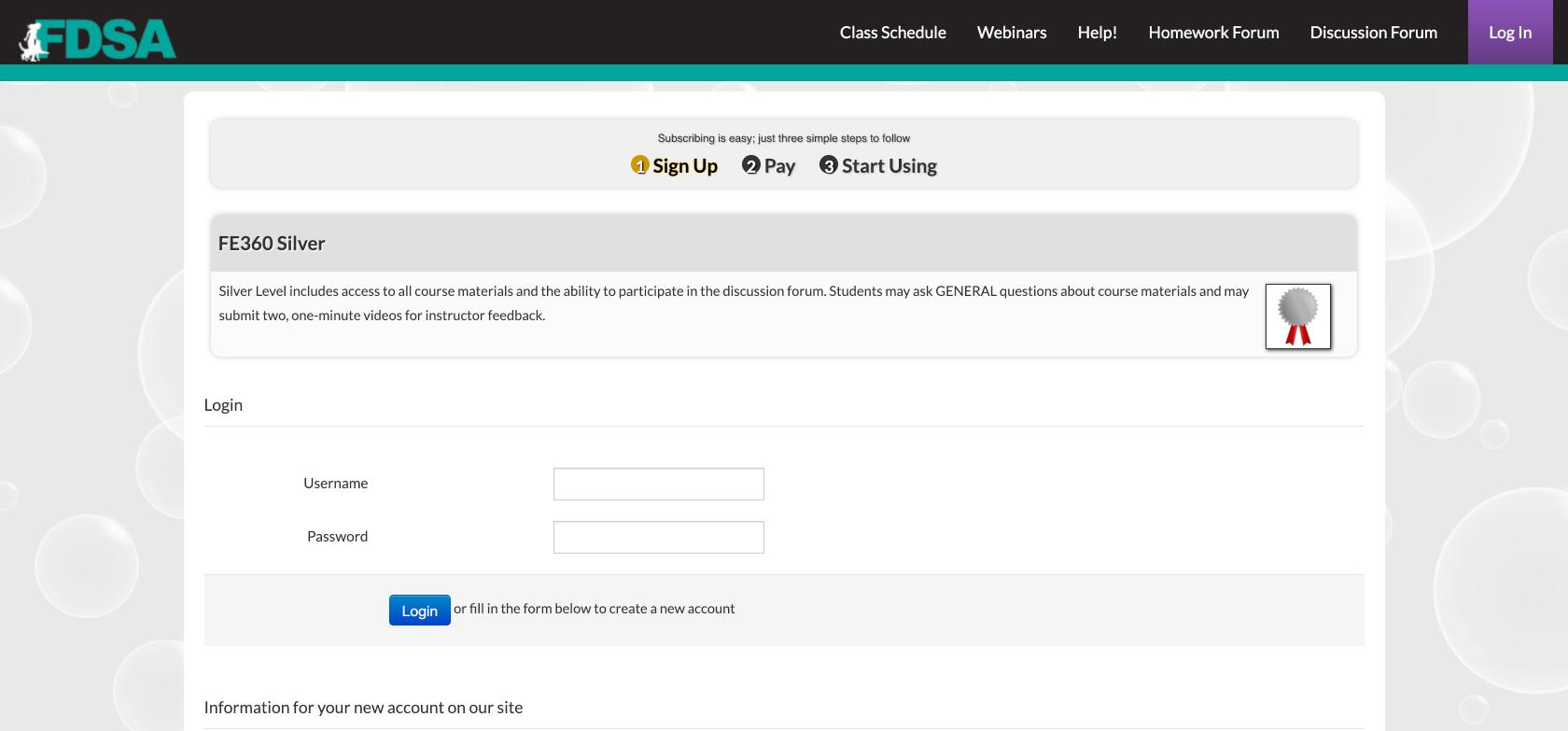
Task: Select the Pay step label
Action: (x=779, y=166)
